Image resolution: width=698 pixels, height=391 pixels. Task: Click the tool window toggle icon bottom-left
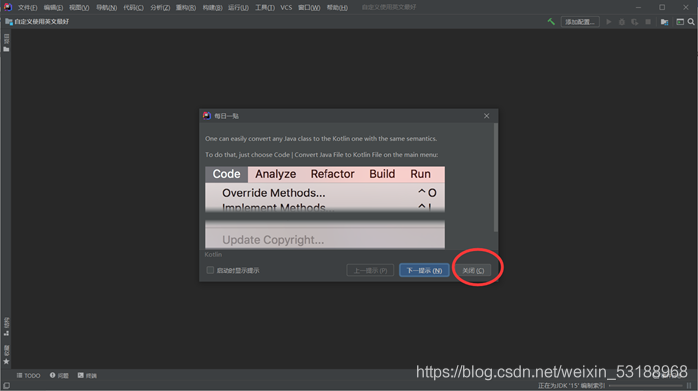[x=6, y=386]
